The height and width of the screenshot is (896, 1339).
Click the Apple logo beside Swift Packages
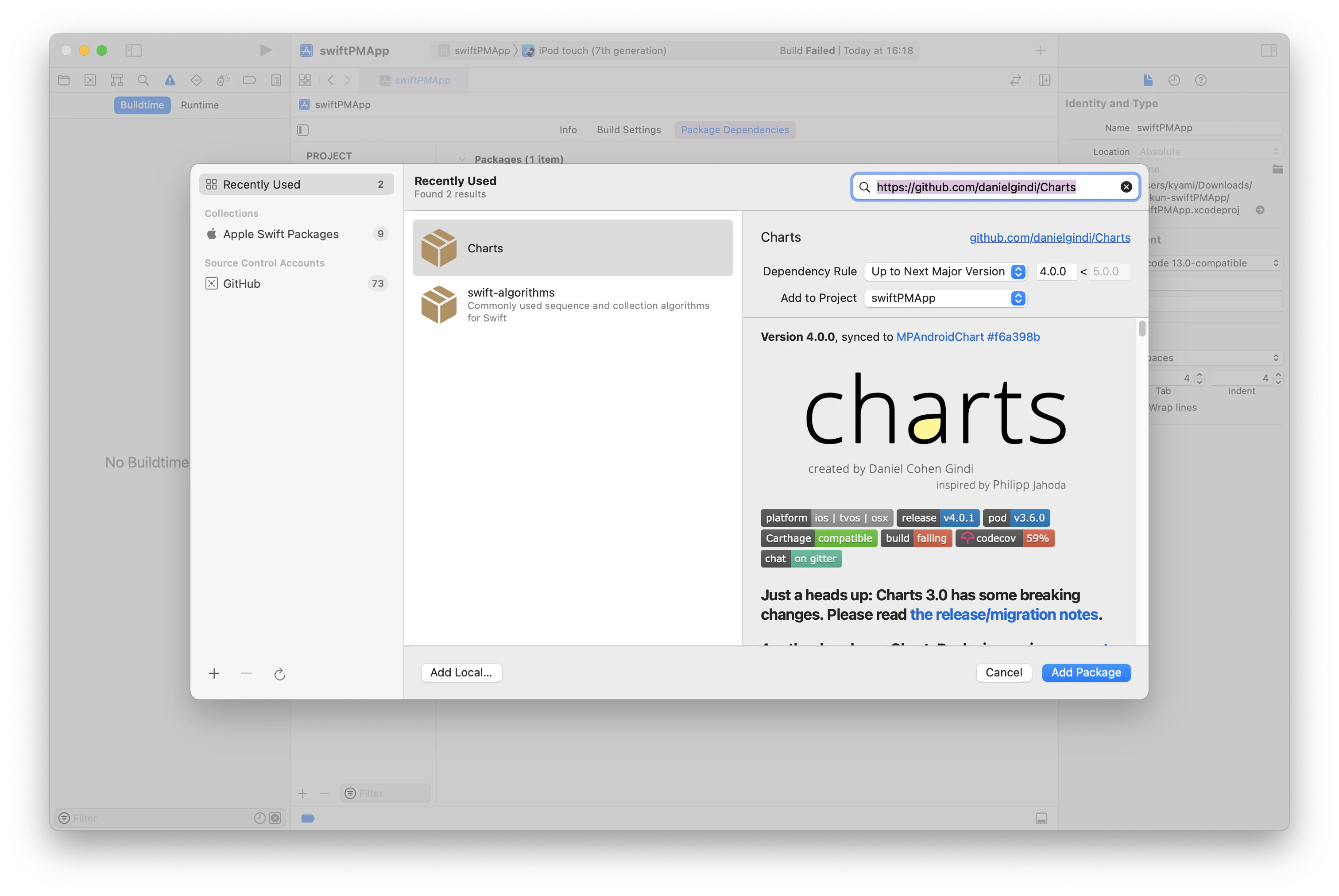coord(212,234)
